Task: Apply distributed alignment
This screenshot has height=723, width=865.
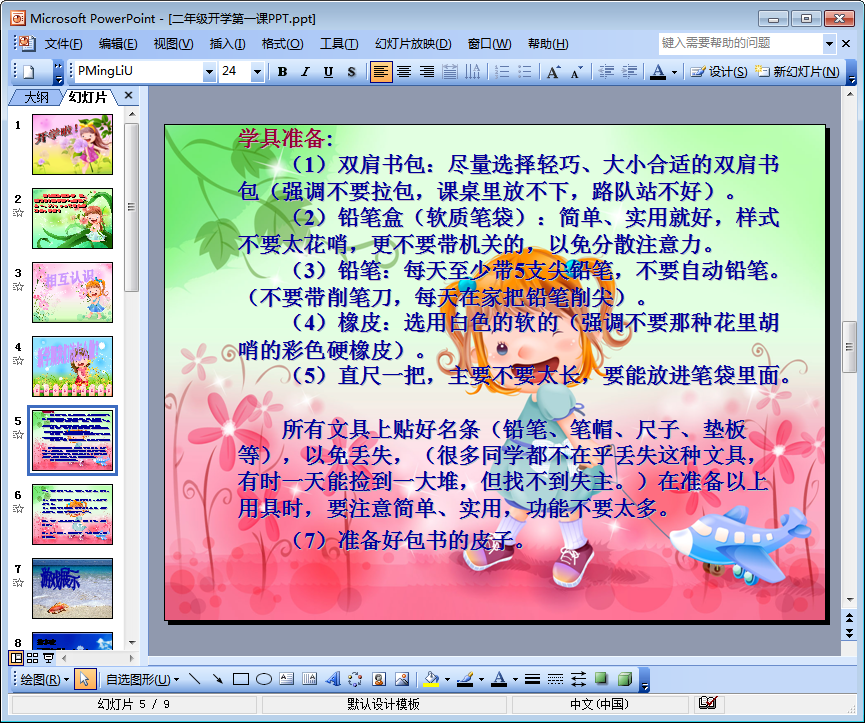Action: click(450, 72)
